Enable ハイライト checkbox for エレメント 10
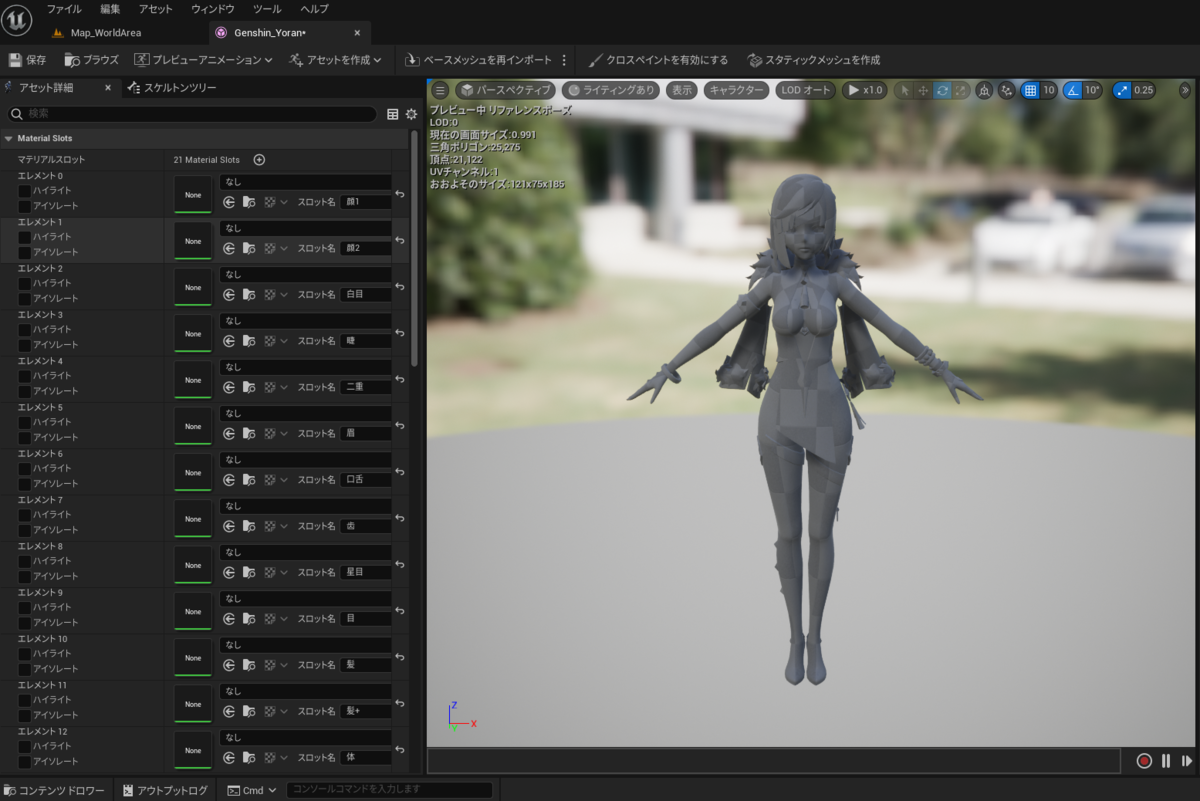Screen dimensions: 1200x801 [x=24, y=653]
